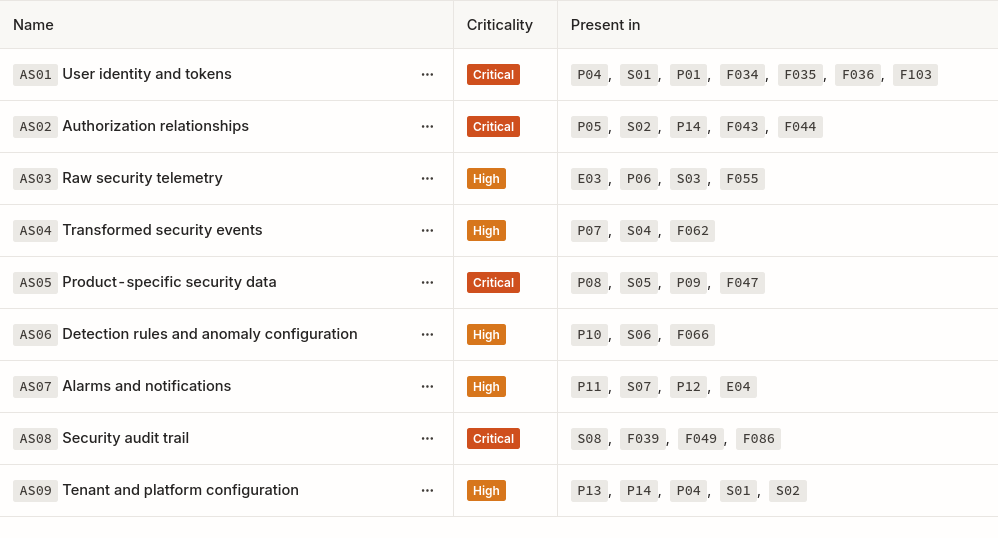
Task: Click three-dot icon beside Alarms and notifications
Action: 427,386
